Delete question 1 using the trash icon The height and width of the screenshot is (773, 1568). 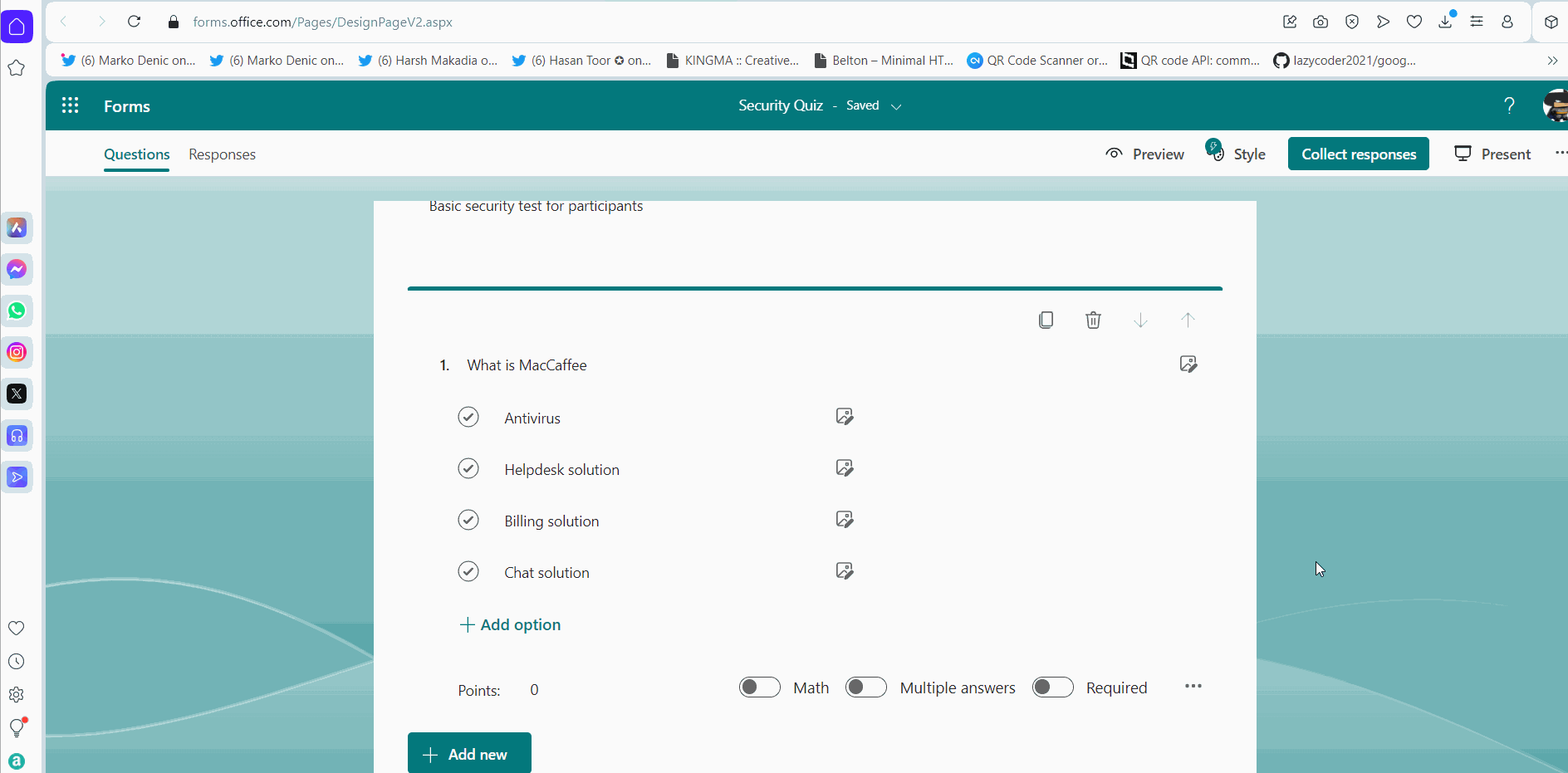[x=1093, y=320]
